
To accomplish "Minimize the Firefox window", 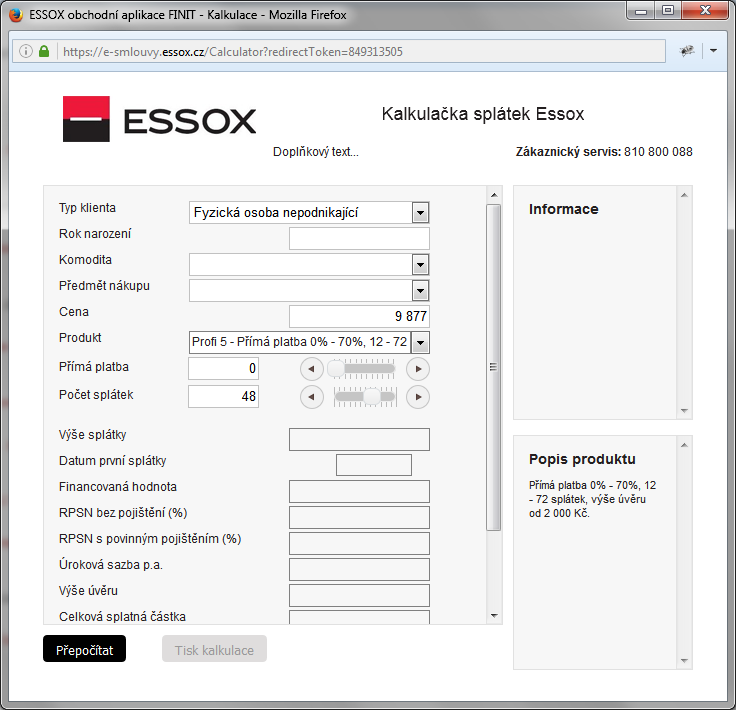I will [x=641, y=11].
